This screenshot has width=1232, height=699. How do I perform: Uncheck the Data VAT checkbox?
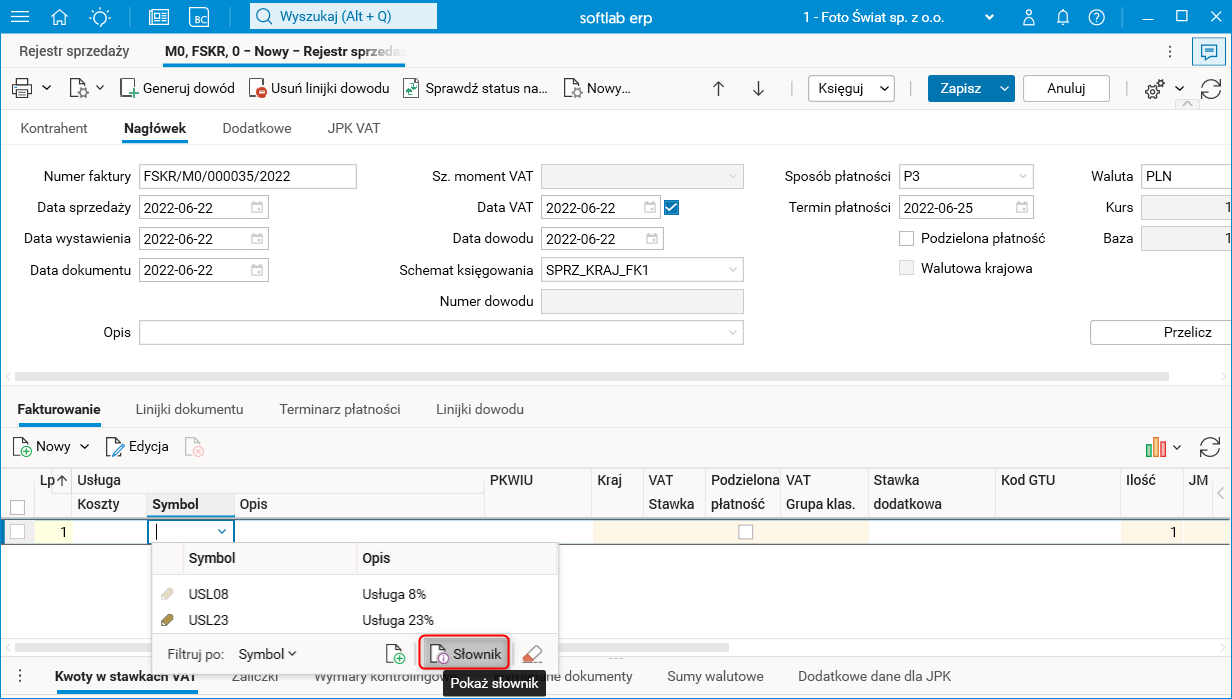tap(672, 208)
